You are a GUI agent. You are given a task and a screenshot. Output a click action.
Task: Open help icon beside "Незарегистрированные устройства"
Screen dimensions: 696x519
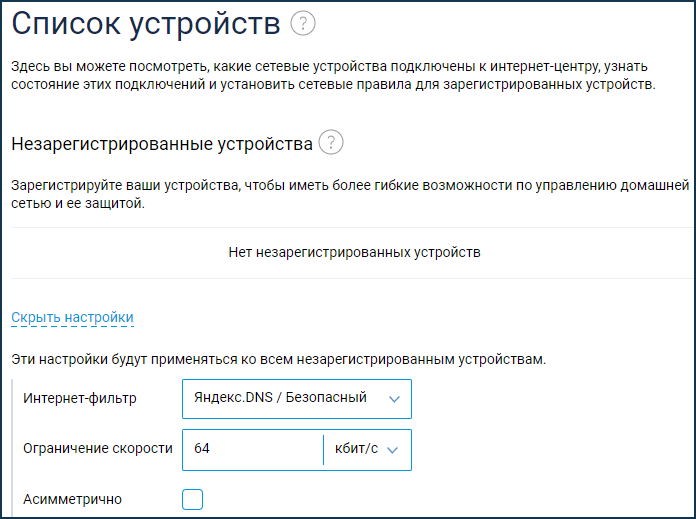click(331, 143)
